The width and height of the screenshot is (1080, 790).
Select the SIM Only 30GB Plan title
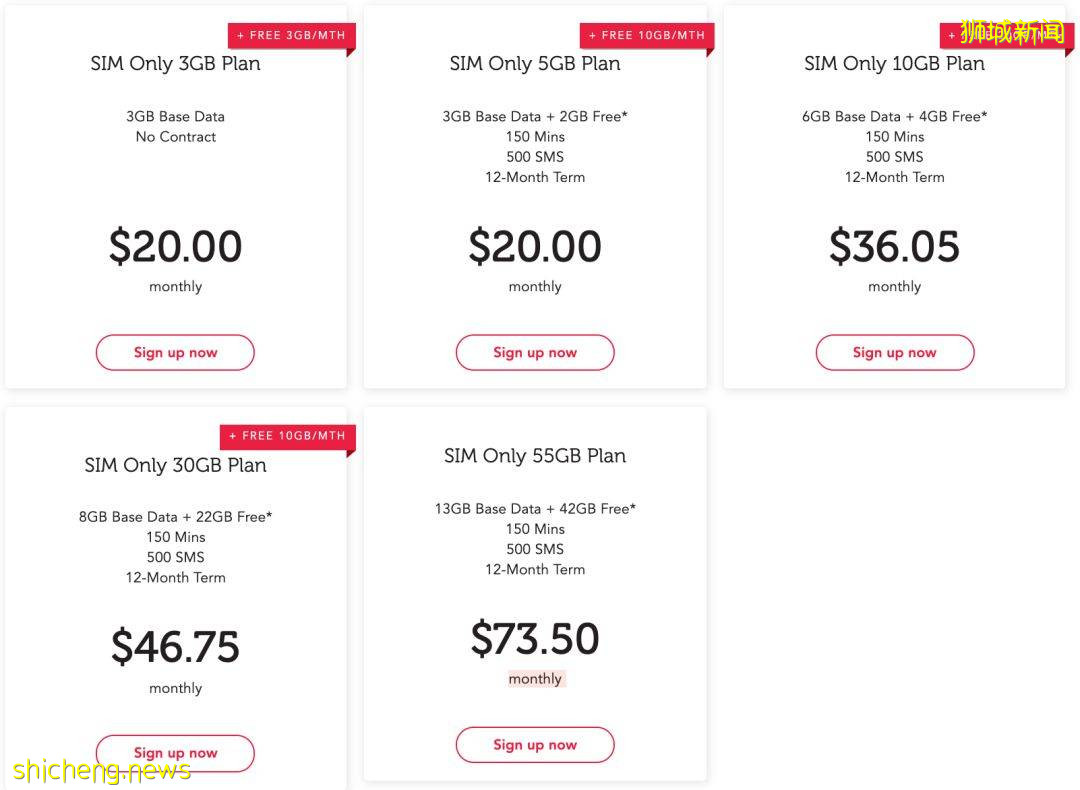pyautogui.click(x=175, y=465)
